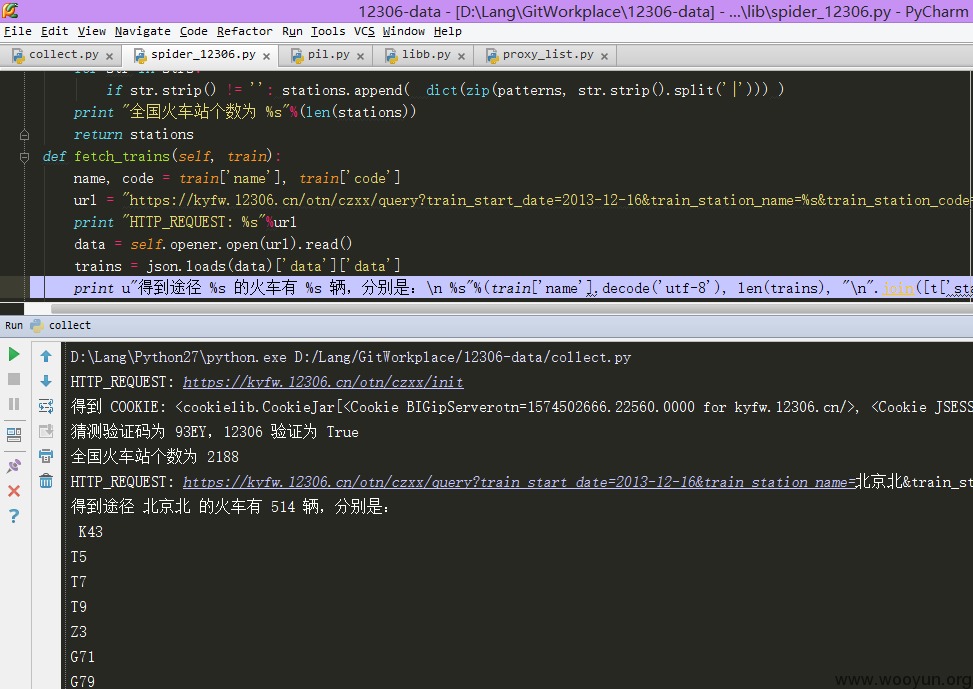
Task: Open the otn/czxx/init URL link
Action: (323, 382)
